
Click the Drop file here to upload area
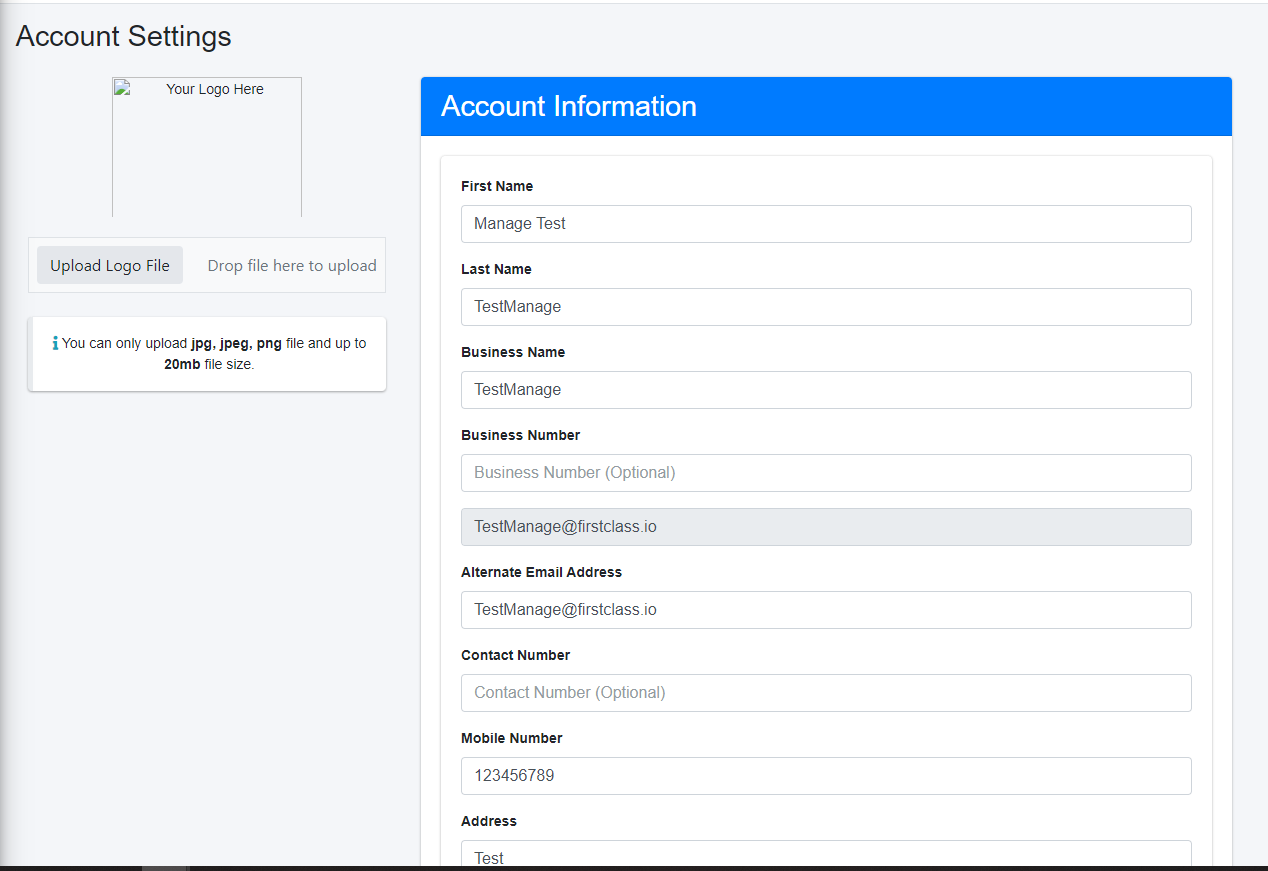292,265
